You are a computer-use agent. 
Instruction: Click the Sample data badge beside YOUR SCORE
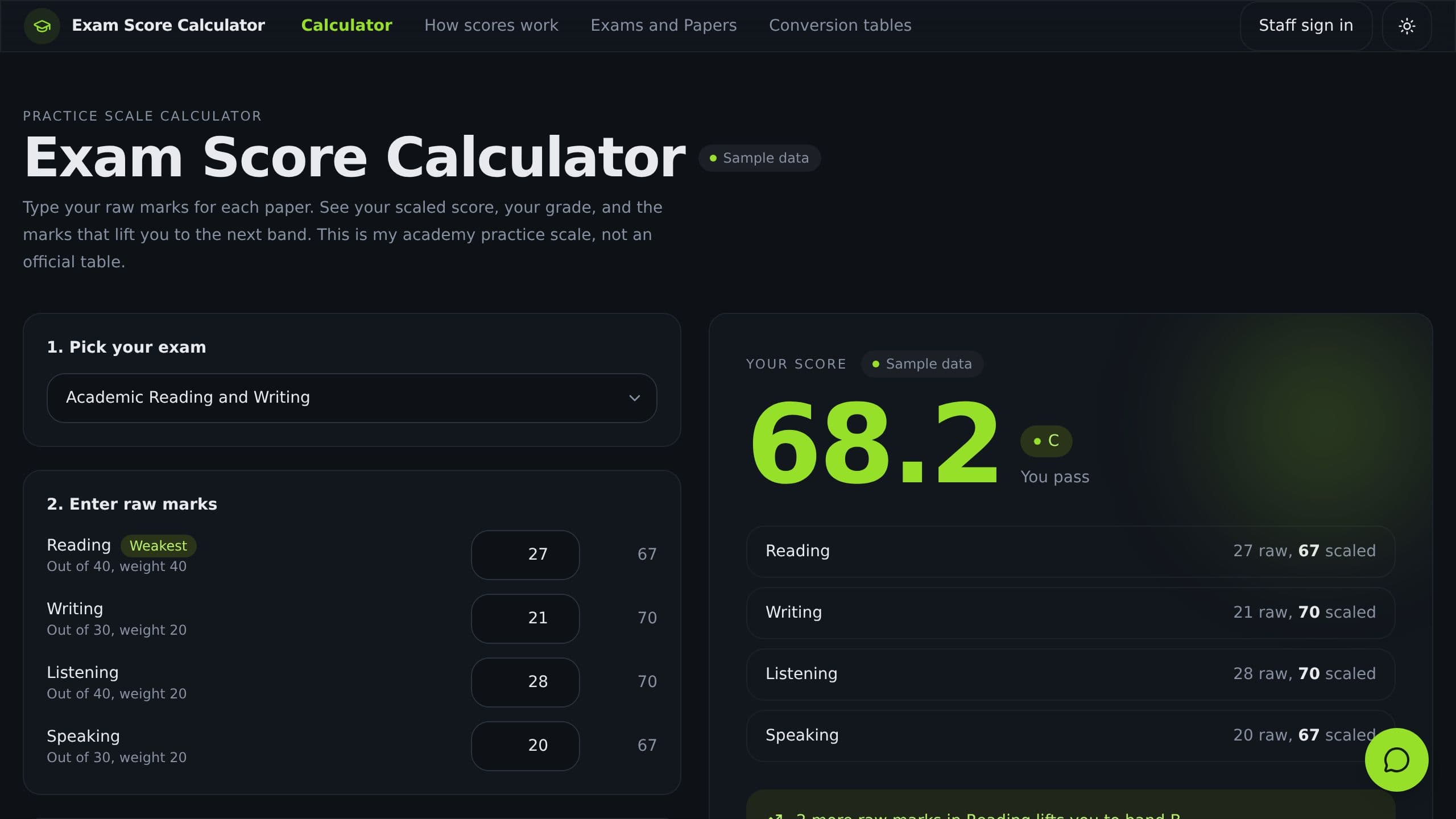click(x=922, y=364)
